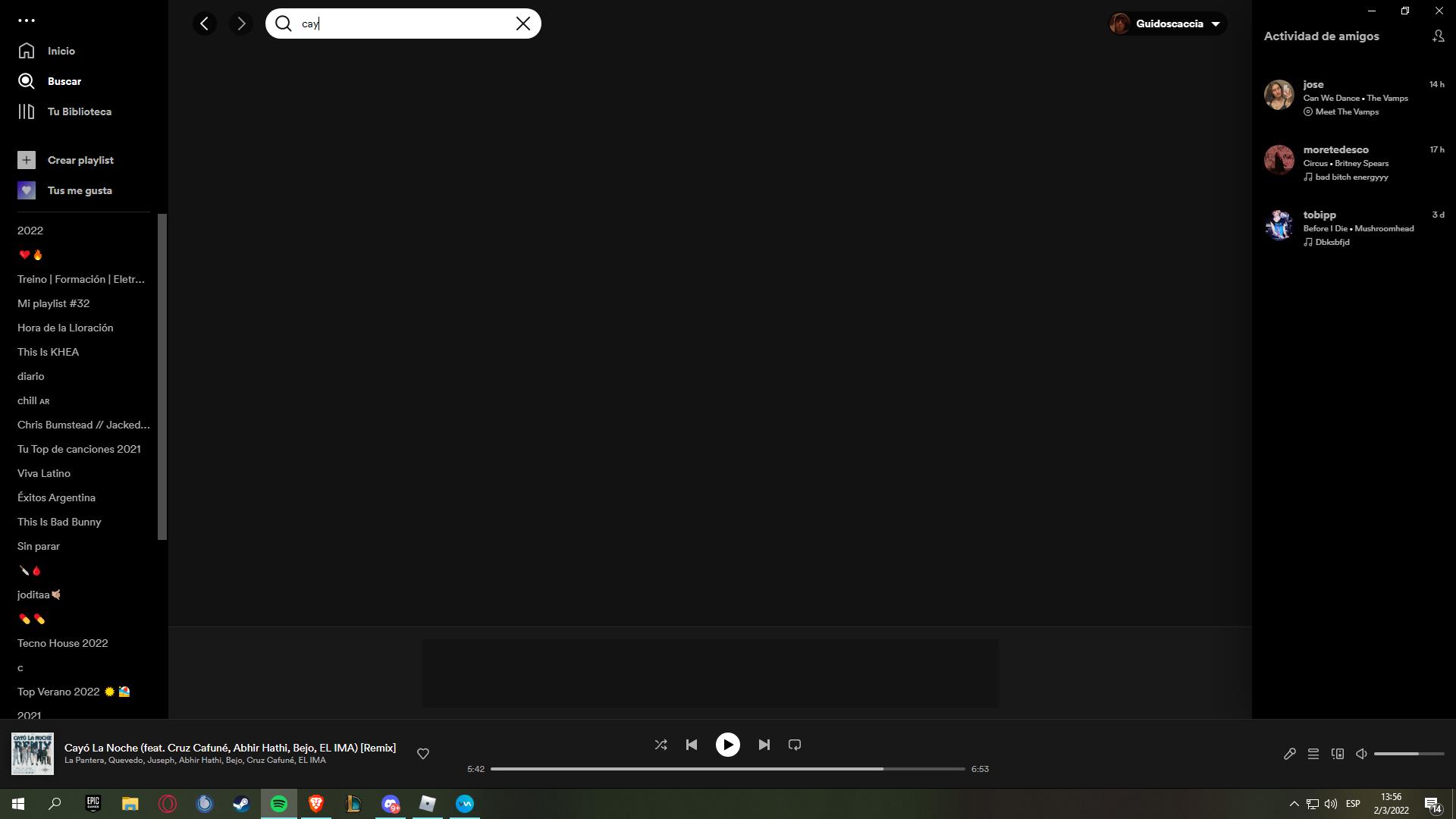The width and height of the screenshot is (1456, 819).
Task: Skip to the next track
Action: (764, 745)
